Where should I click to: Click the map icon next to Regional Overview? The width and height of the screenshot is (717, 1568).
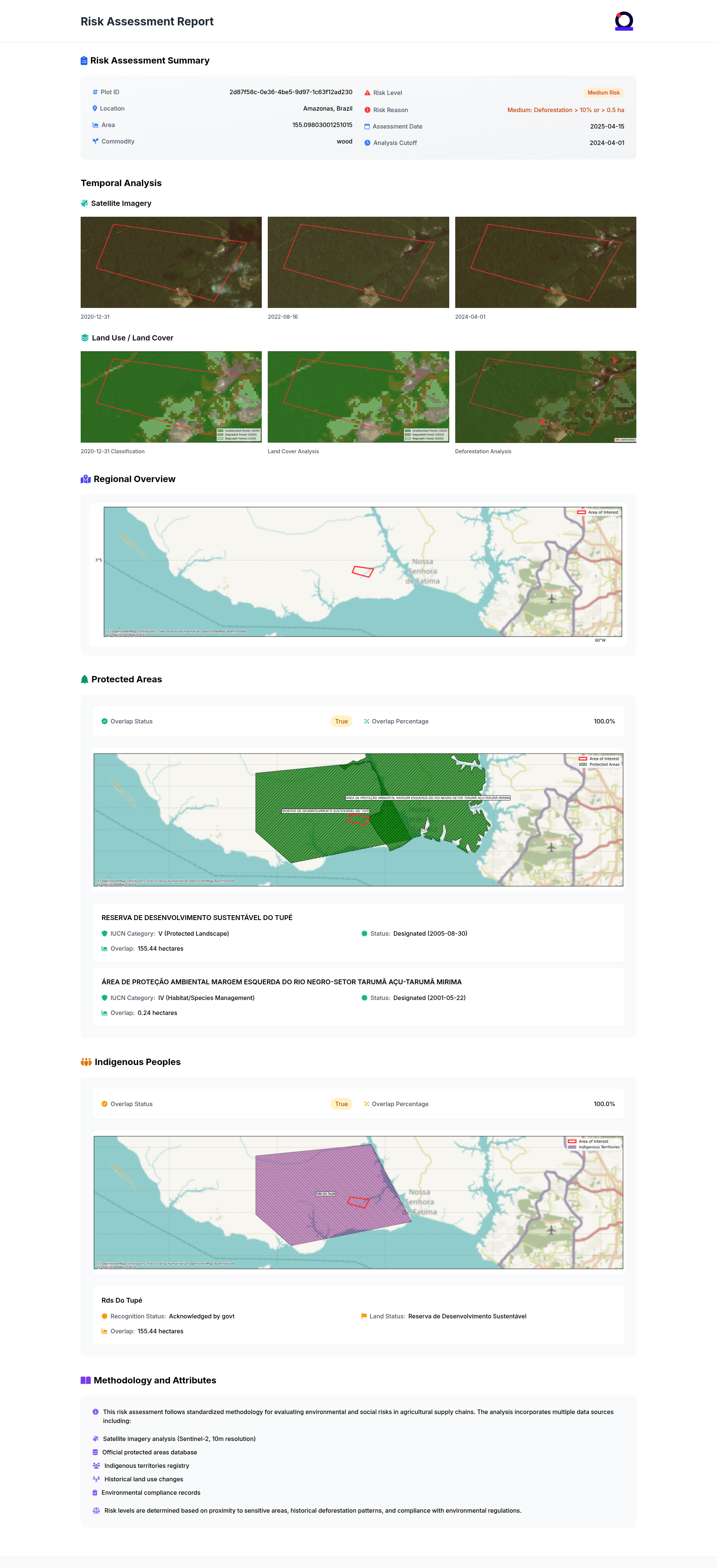85,479
